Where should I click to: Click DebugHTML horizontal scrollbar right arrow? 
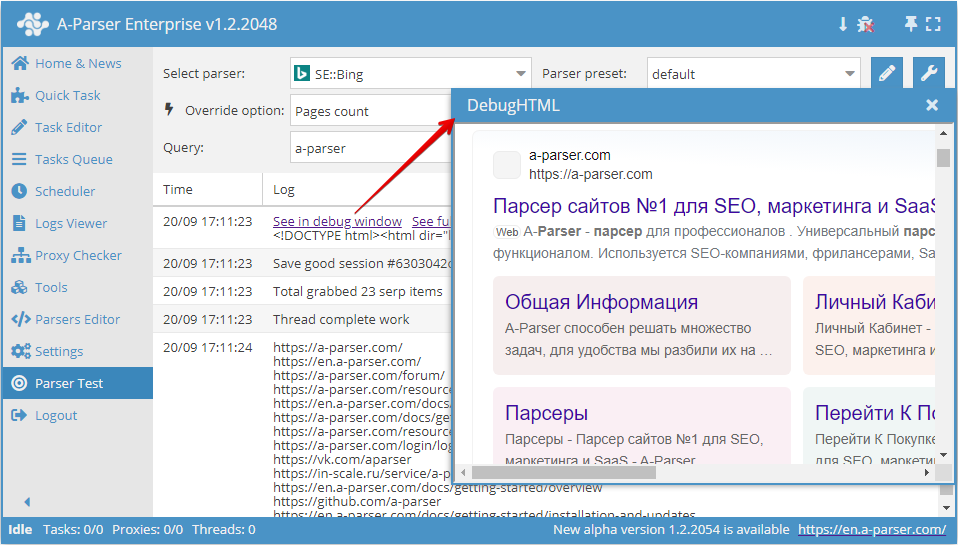click(927, 472)
